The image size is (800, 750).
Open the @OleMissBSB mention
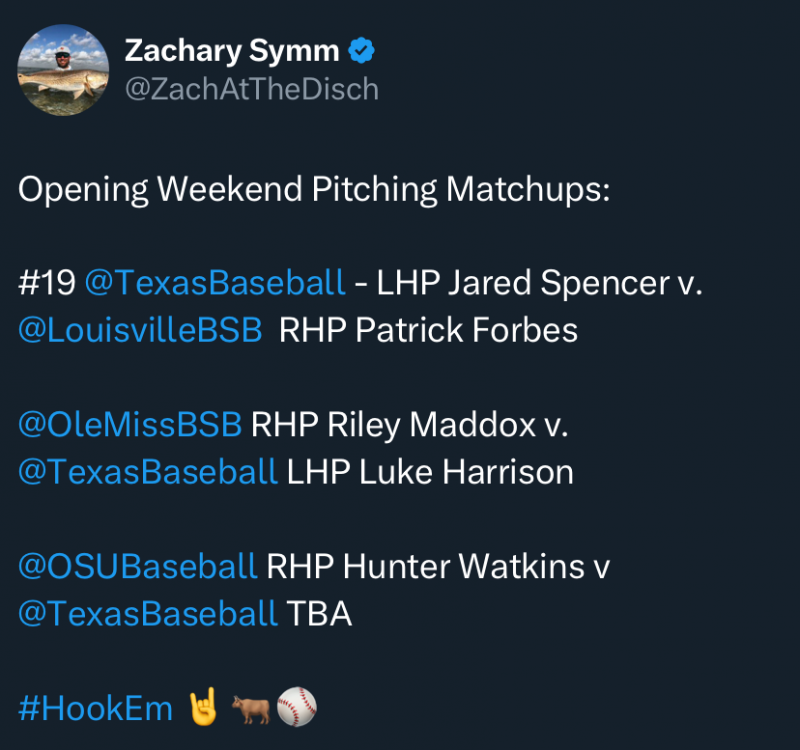pyautogui.click(x=130, y=424)
